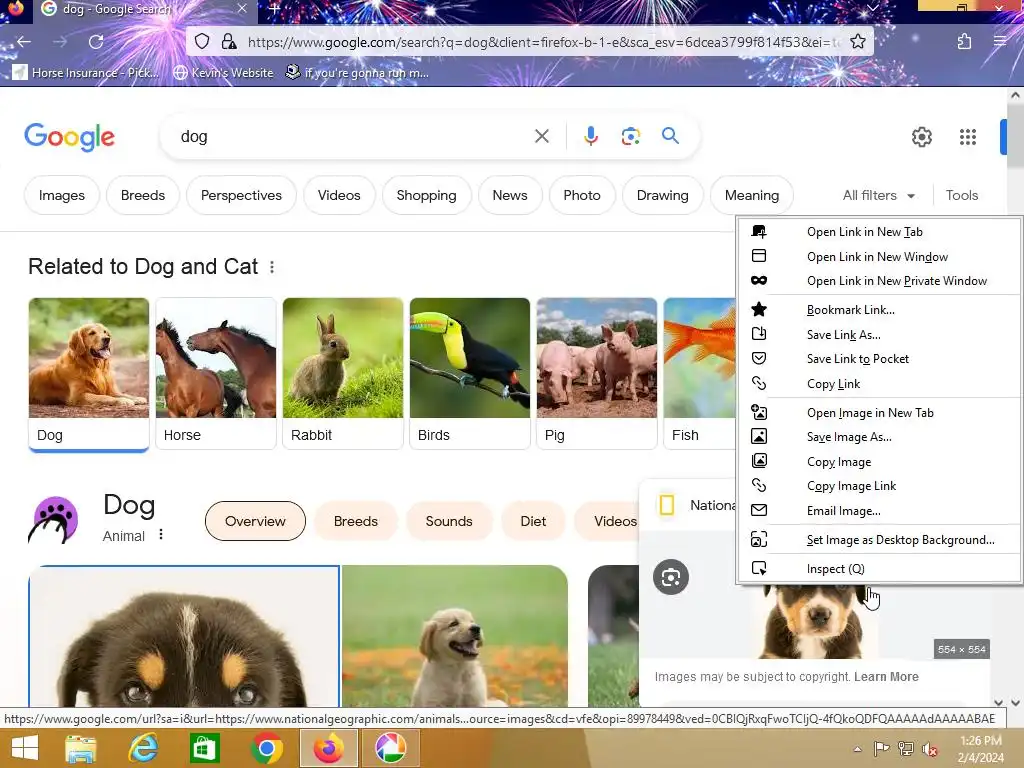
Task: Submit the search with the magnifier icon
Action: tap(670, 136)
